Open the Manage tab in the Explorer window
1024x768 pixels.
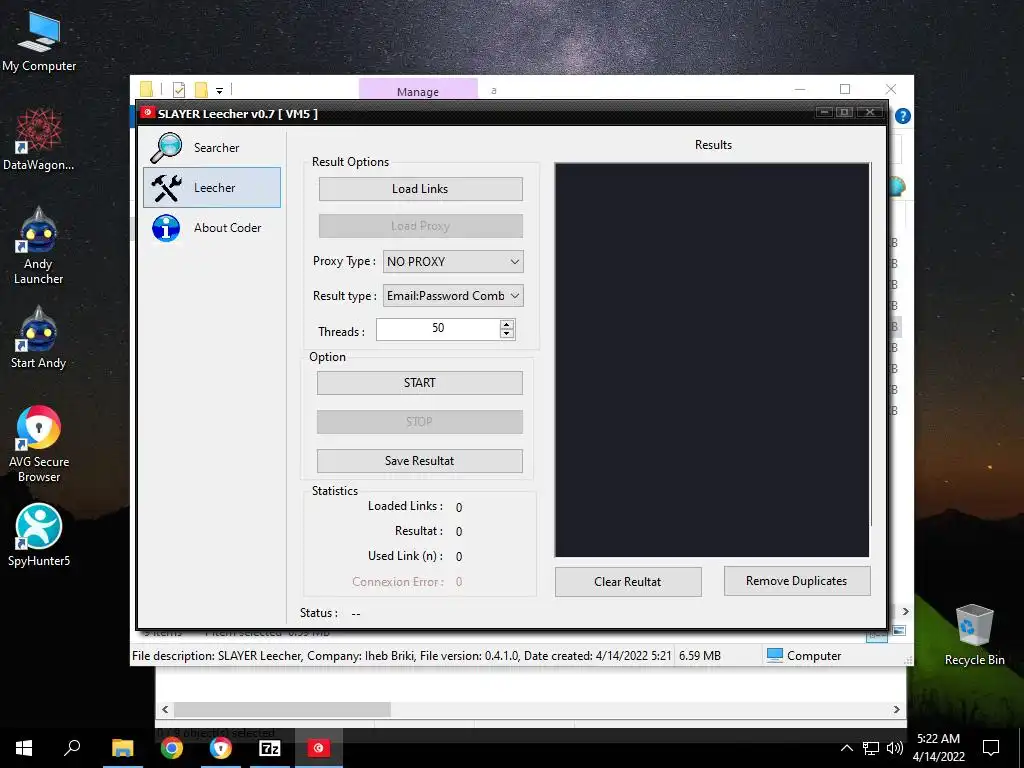pyautogui.click(x=418, y=91)
